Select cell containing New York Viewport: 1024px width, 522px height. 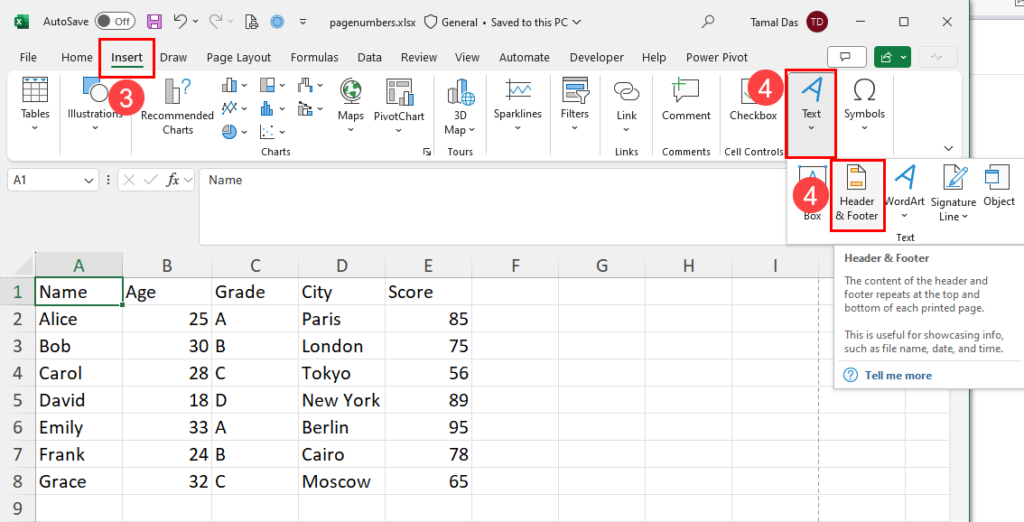tap(342, 400)
